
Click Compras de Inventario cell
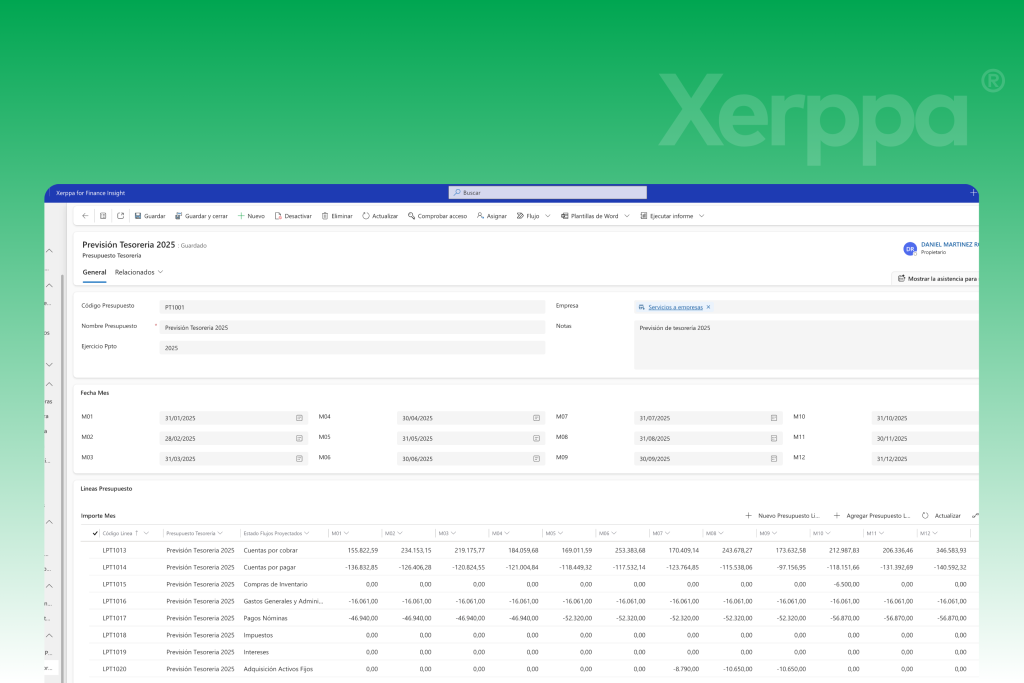coord(275,584)
